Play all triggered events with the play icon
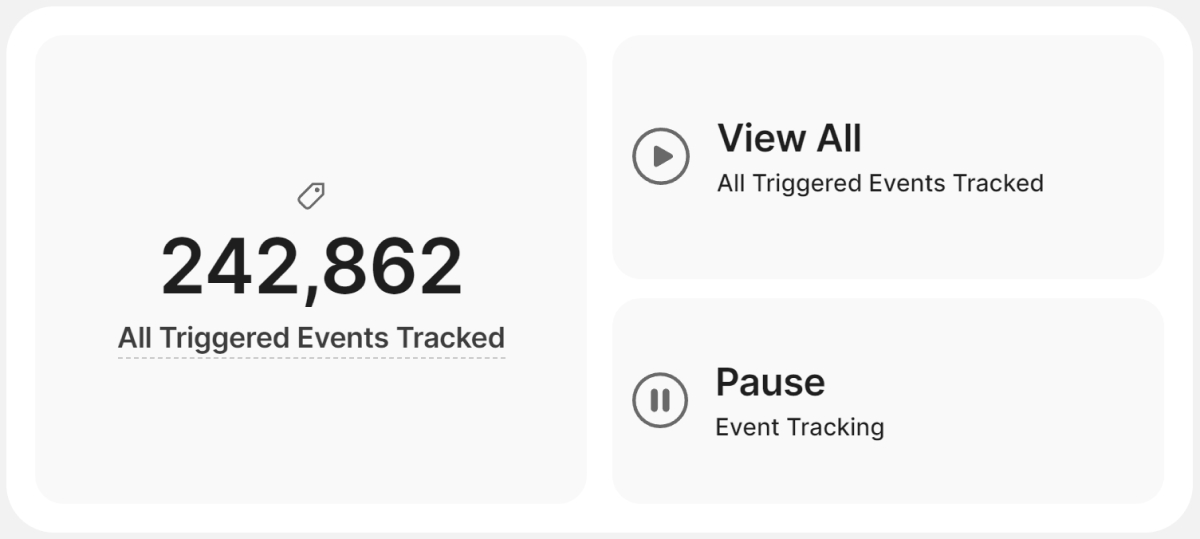 pos(660,156)
